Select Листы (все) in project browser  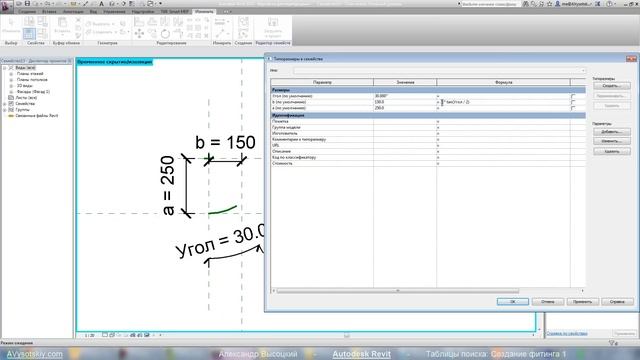tap(26, 98)
